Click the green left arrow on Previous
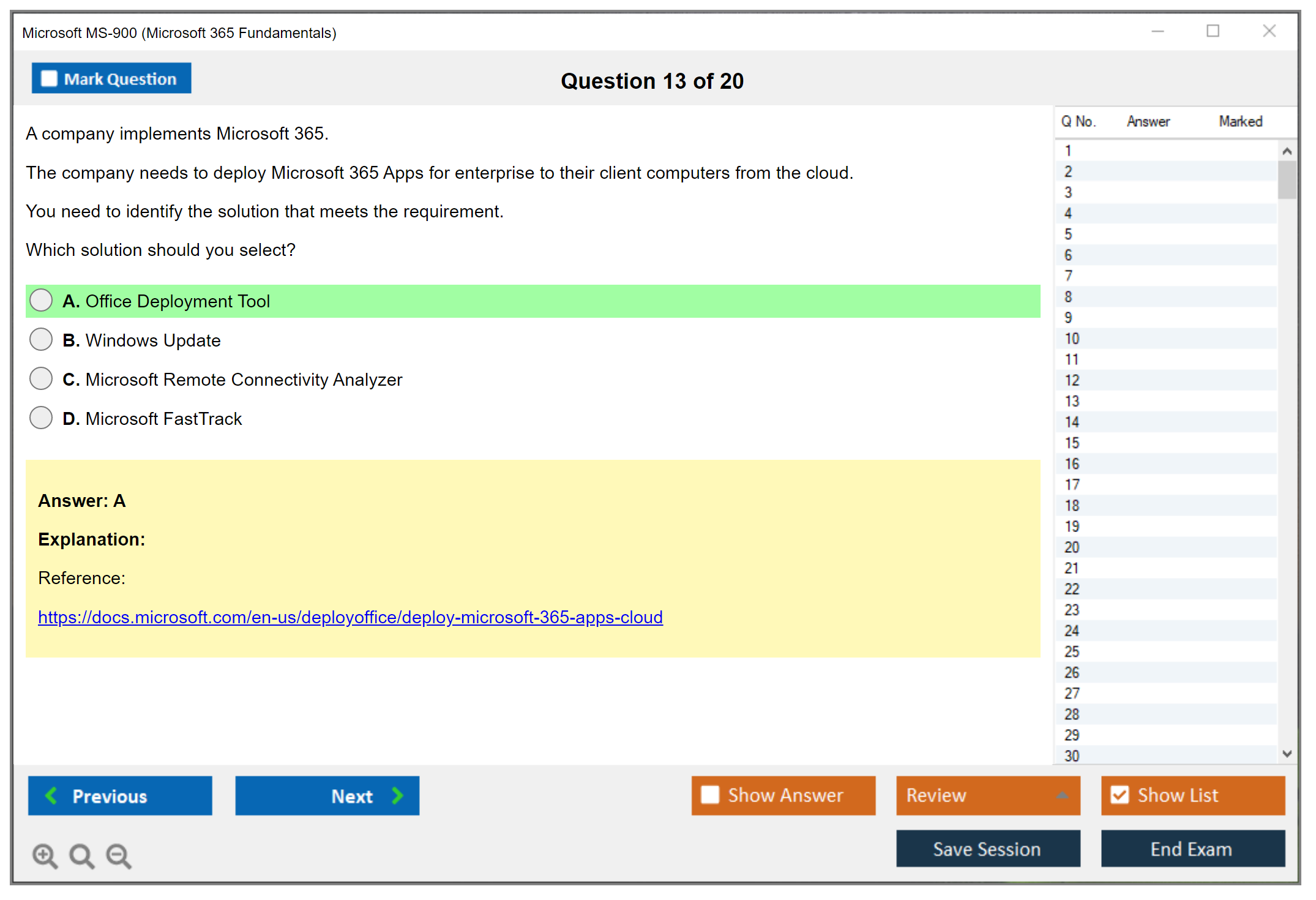1316x900 pixels. (x=51, y=795)
